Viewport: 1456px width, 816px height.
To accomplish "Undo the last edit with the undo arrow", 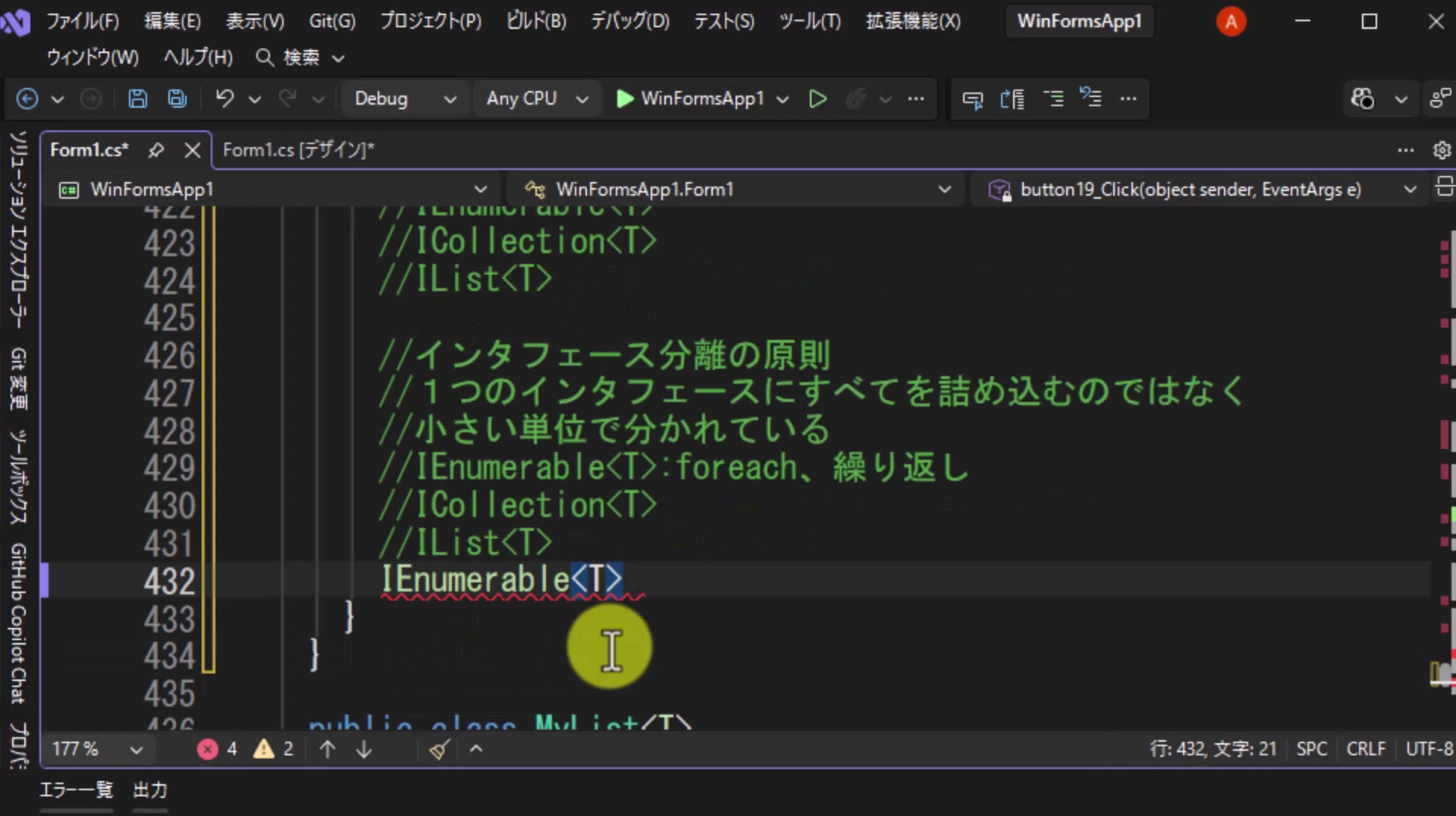I will pyautogui.click(x=224, y=99).
